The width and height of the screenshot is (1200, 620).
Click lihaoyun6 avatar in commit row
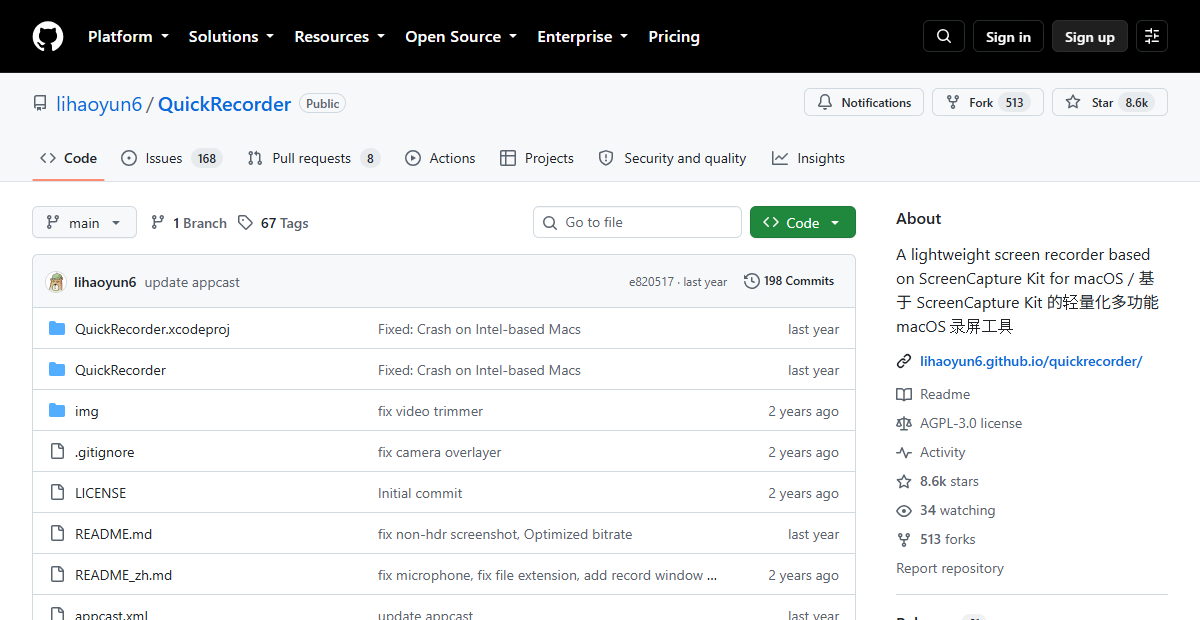(x=56, y=282)
